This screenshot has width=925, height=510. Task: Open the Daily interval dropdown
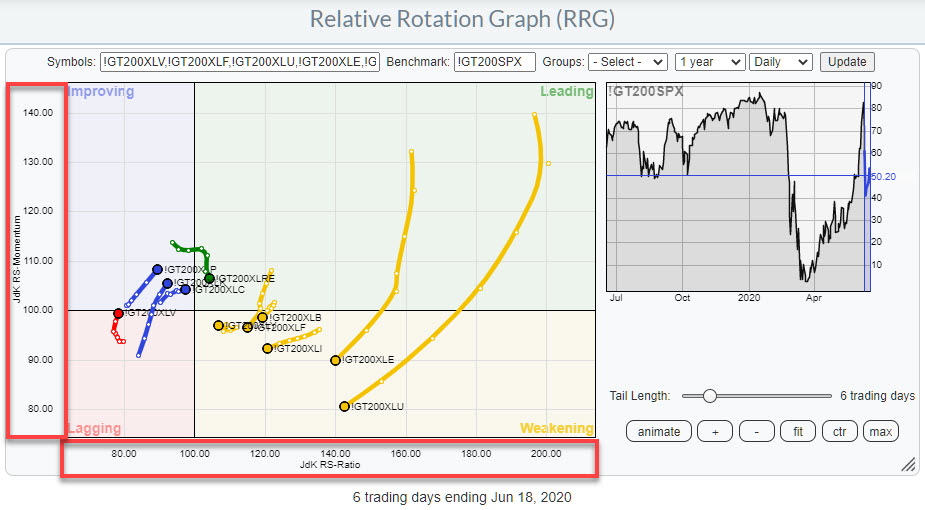click(x=780, y=62)
